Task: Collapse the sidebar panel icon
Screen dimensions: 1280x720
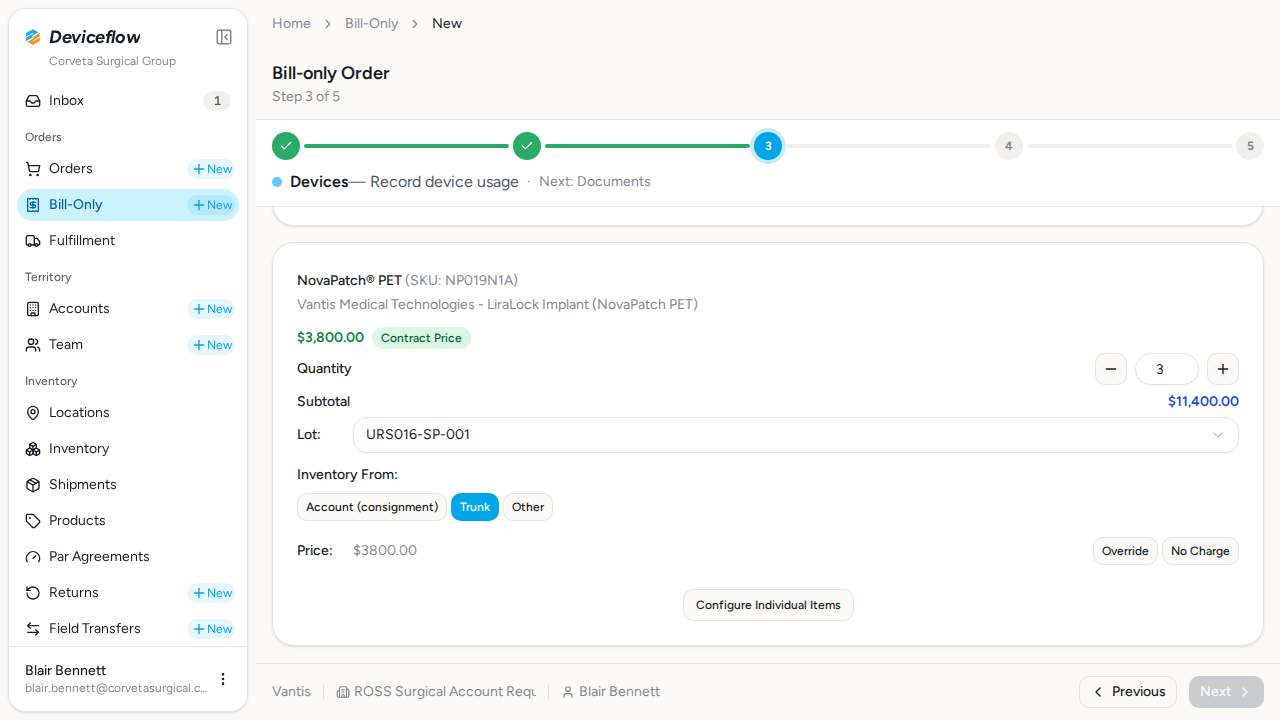Action: point(224,37)
